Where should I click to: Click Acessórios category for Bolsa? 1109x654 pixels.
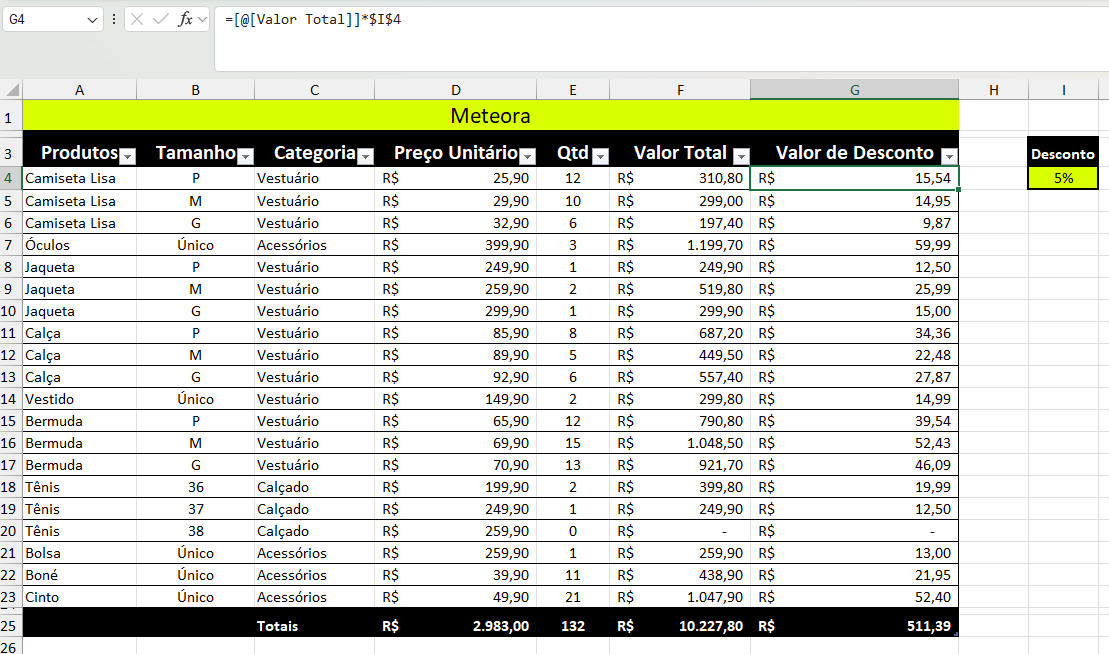click(x=314, y=553)
